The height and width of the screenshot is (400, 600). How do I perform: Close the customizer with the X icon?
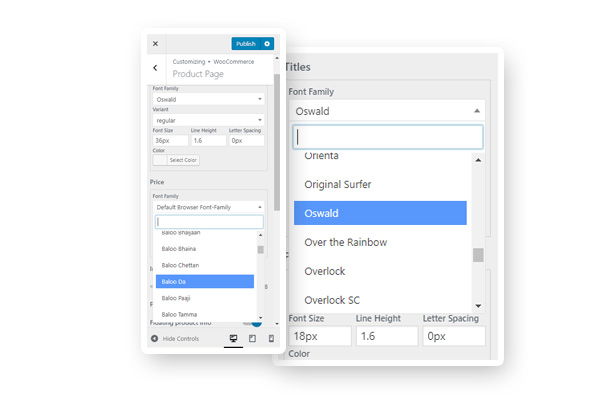(x=155, y=44)
